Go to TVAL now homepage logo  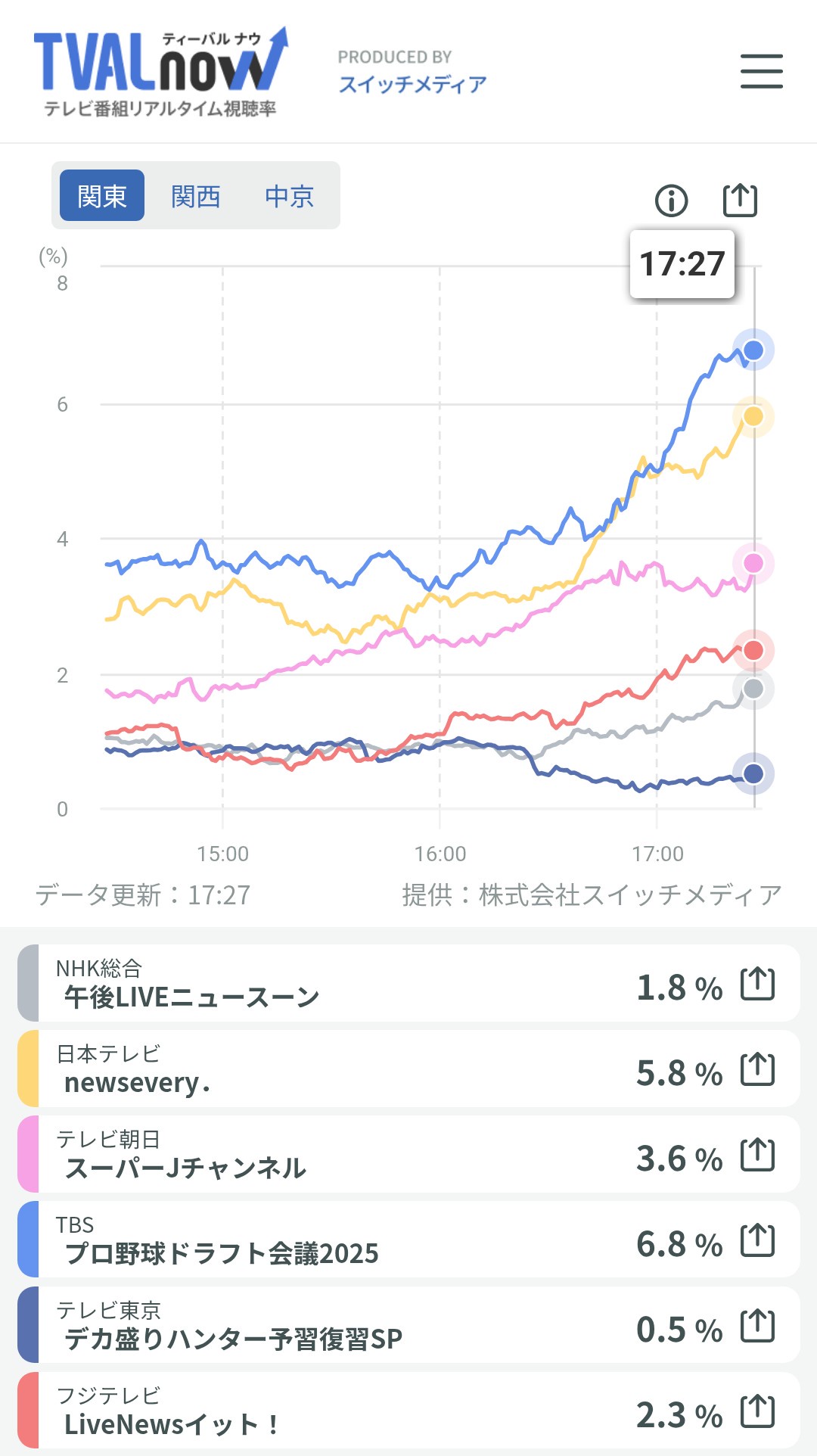160,73
